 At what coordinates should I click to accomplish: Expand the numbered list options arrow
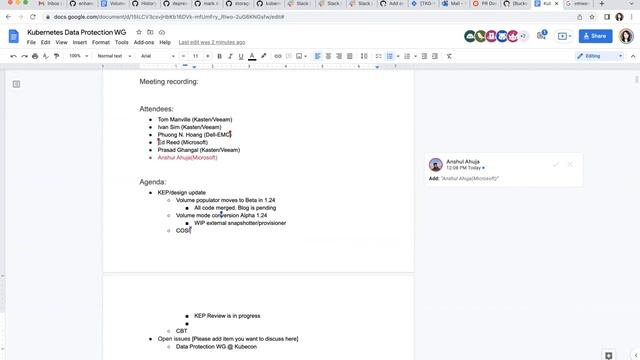coord(416,56)
